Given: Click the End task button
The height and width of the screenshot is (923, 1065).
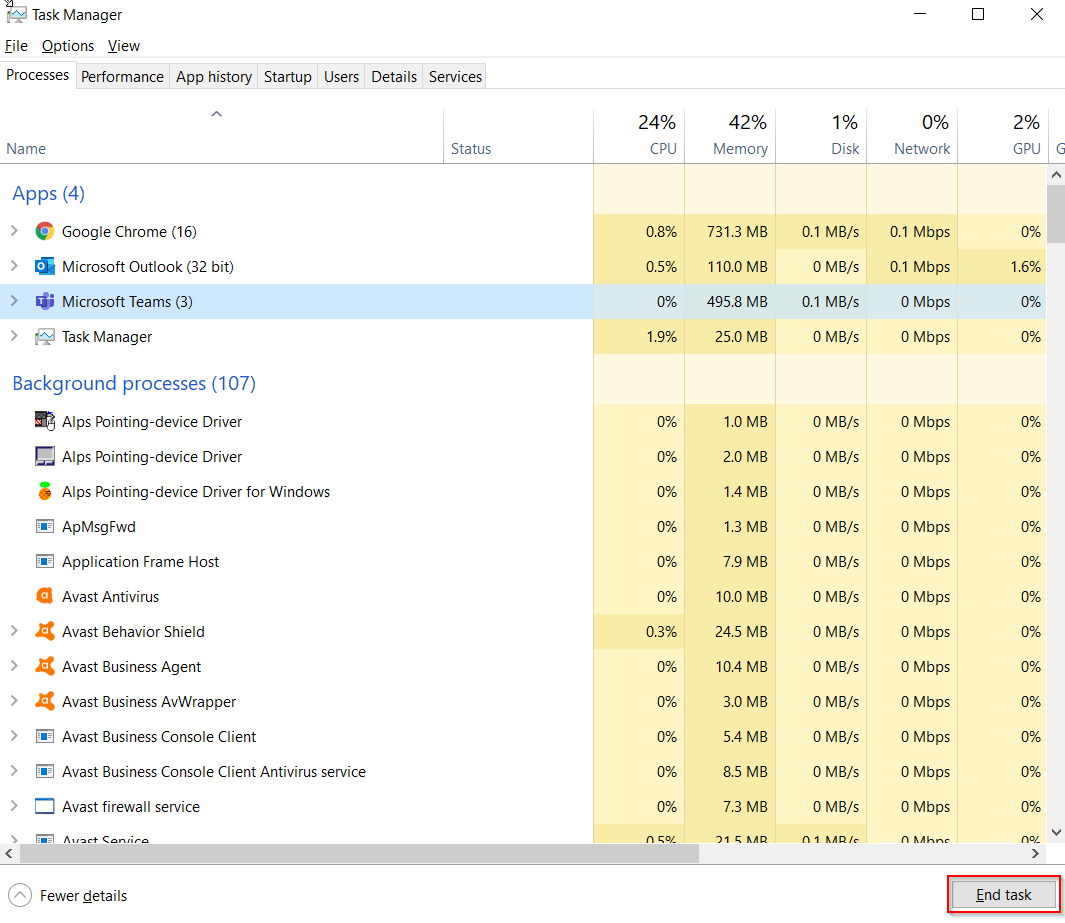Looking at the screenshot, I should coord(1003,894).
